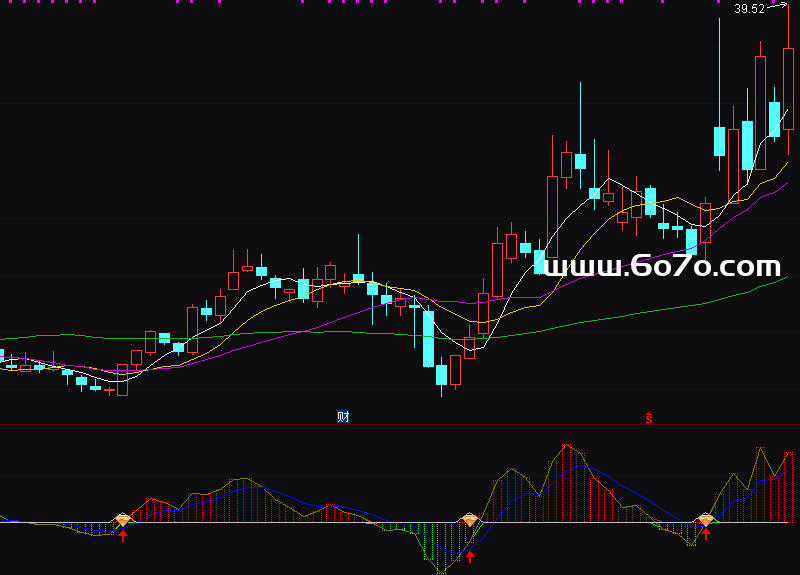Open the www.6o7o.com watermark link

[662, 266]
